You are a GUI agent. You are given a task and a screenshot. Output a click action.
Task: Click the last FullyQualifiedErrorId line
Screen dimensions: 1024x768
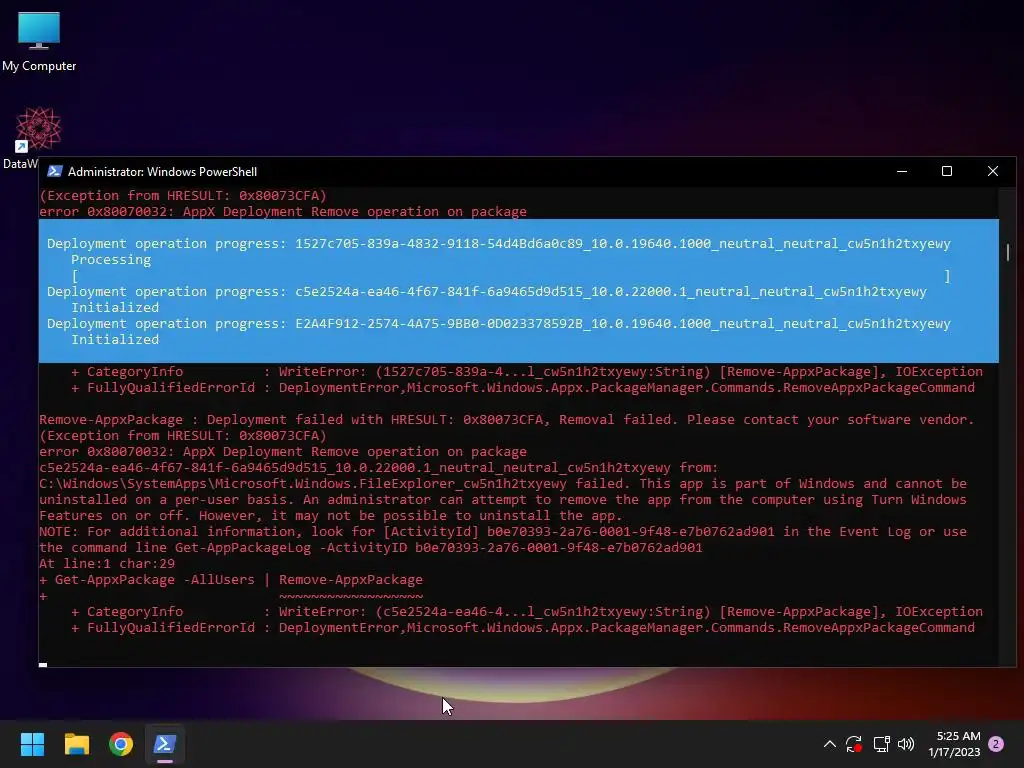(x=522, y=628)
